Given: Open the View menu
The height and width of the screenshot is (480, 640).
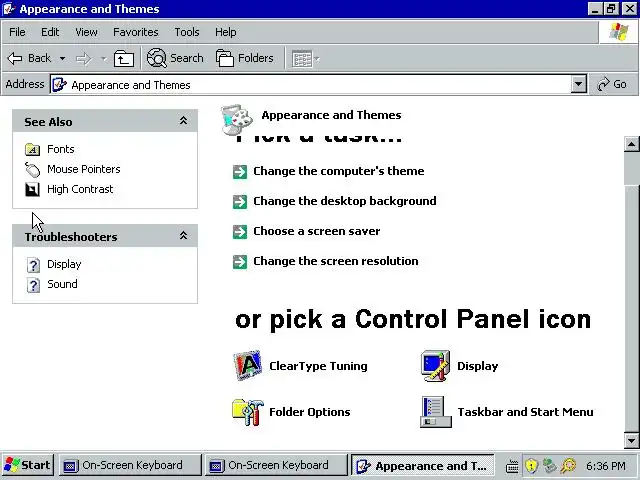Looking at the screenshot, I should [86, 32].
